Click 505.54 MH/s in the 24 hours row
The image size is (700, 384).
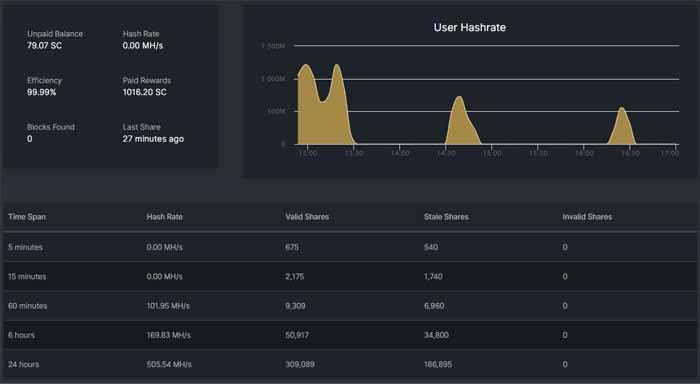coord(169,364)
